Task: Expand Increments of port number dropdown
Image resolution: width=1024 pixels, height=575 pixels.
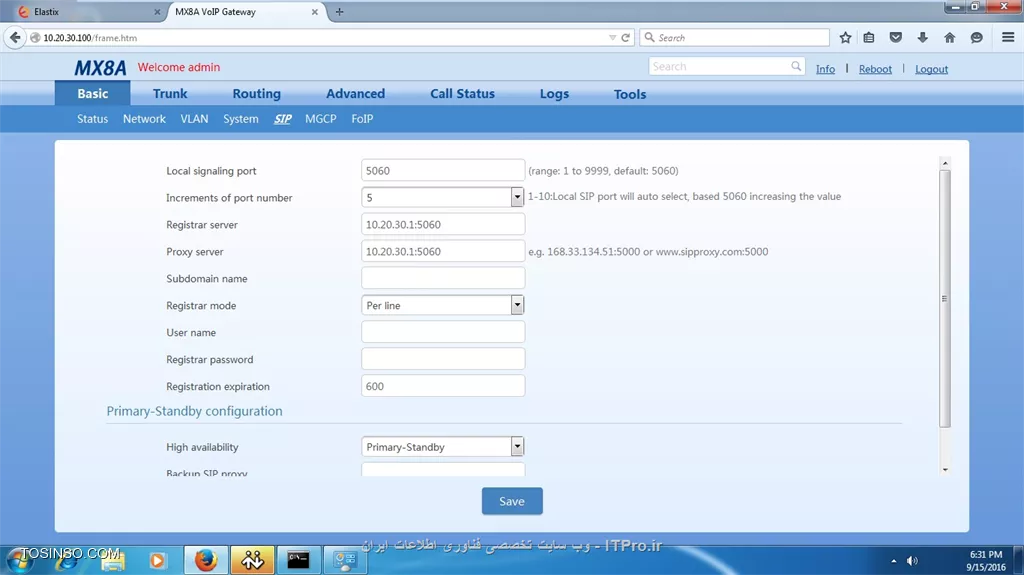Action: (517, 197)
